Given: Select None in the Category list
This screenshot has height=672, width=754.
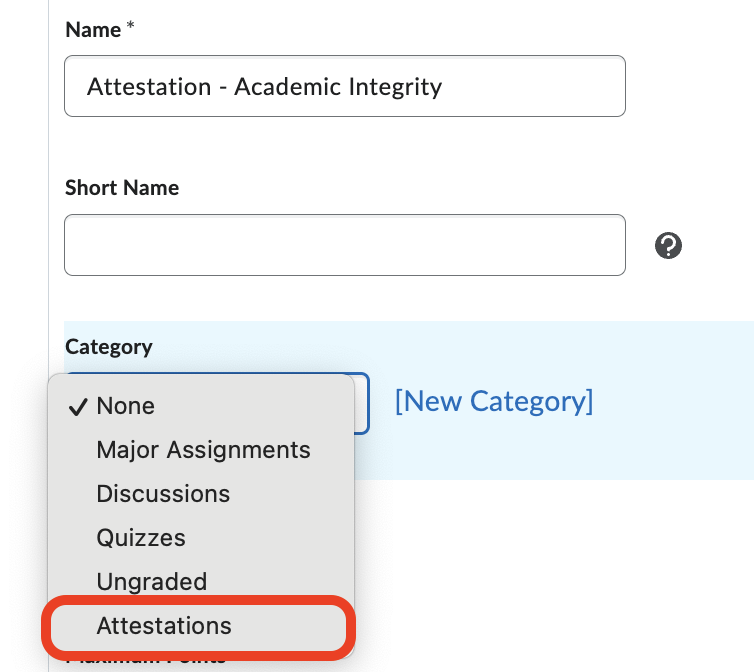Looking at the screenshot, I should [125, 406].
